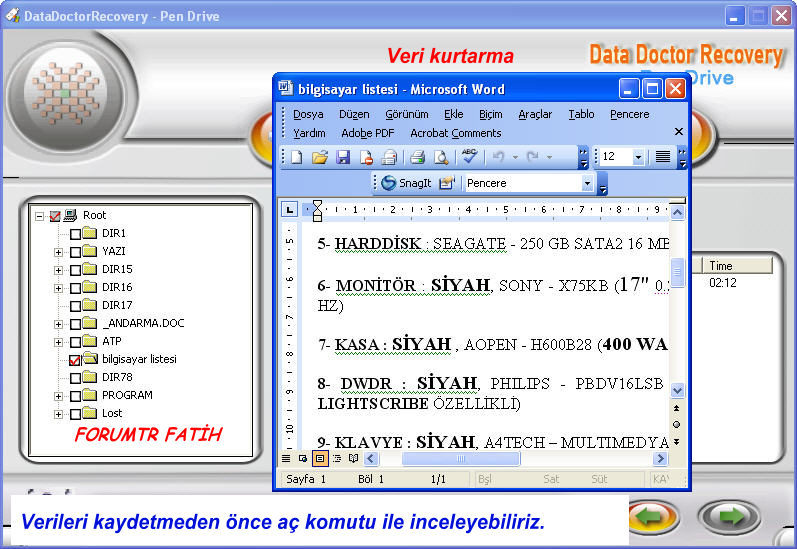Switch to Print Layout view icon
The image size is (797, 549).
[320, 459]
